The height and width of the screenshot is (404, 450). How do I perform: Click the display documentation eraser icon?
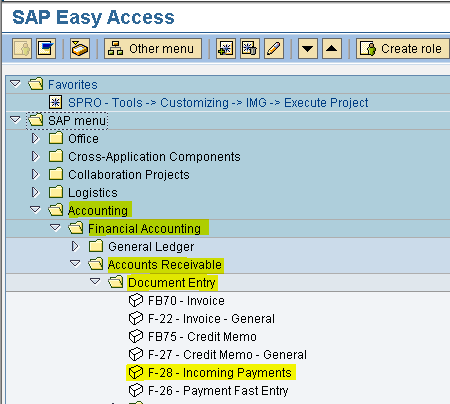(x=80, y=49)
